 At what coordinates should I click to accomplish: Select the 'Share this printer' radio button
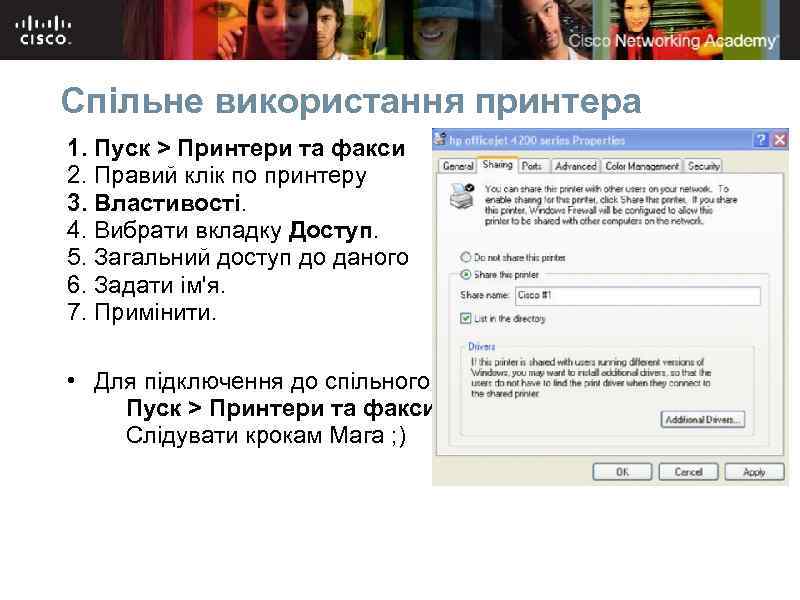464,273
